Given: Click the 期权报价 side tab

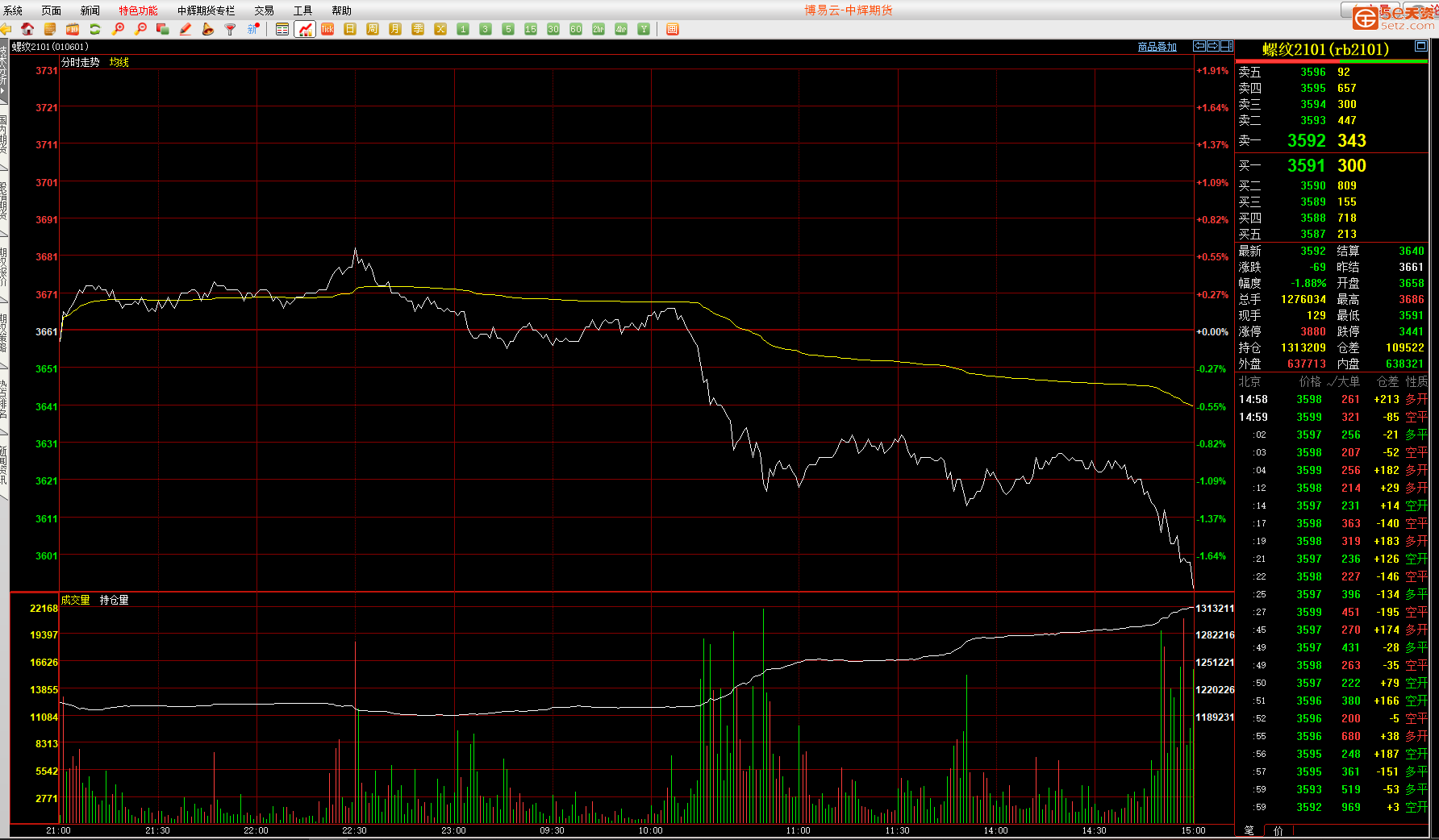Looking at the screenshot, I should [4, 268].
